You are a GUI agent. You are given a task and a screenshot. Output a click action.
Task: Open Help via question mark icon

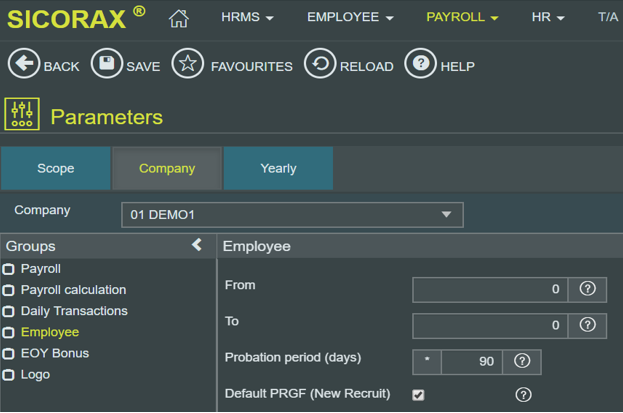tap(420, 65)
